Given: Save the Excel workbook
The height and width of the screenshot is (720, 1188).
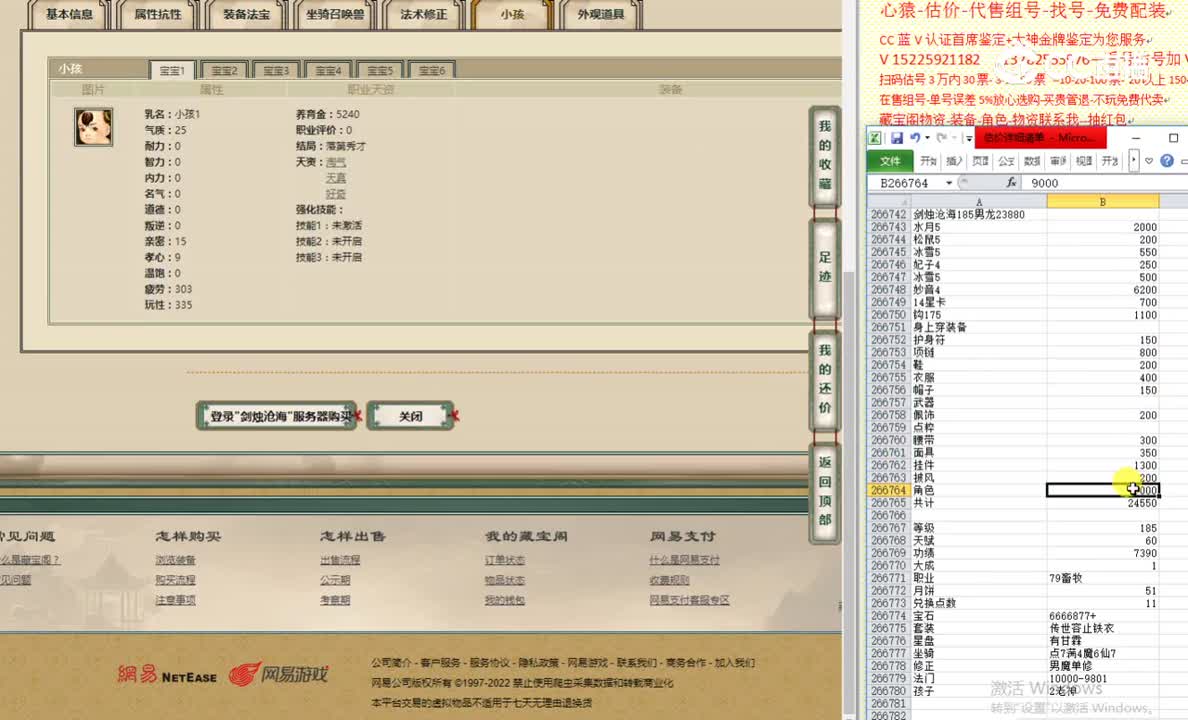Looking at the screenshot, I should pyautogui.click(x=897, y=138).
